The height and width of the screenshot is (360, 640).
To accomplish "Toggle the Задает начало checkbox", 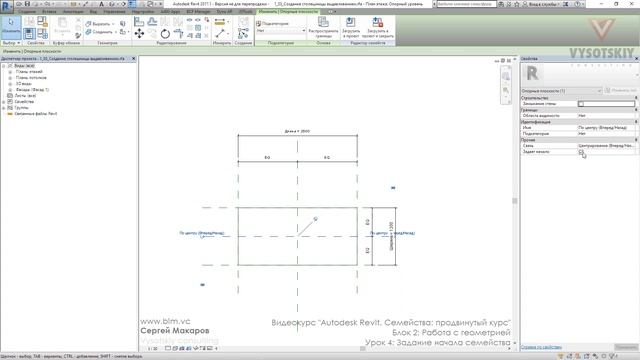I will (x=581, y=152).
